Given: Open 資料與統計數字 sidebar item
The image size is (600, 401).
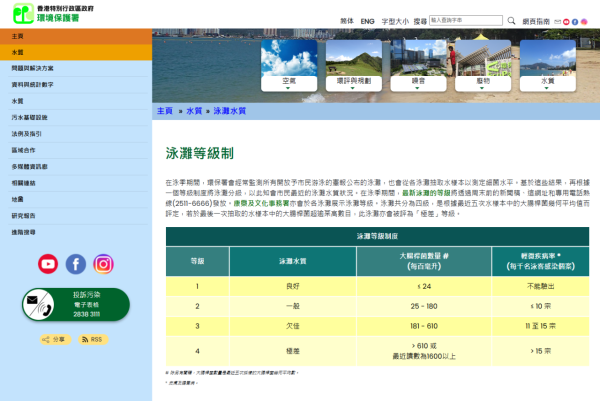Looking at the screenshot, I should click(x=76, y=85).
